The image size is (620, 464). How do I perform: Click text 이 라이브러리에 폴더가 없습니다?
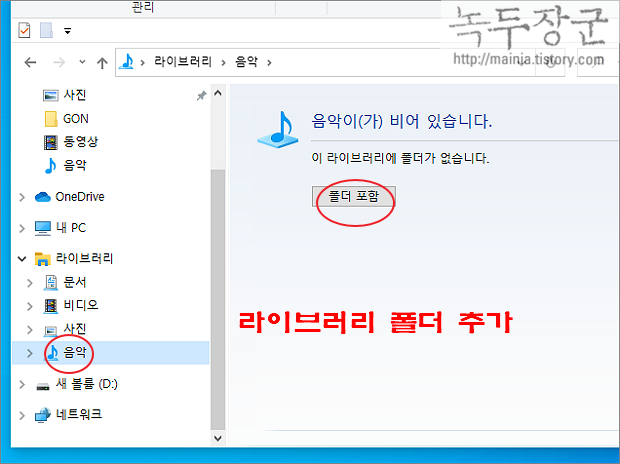click(x=400, y=158)
